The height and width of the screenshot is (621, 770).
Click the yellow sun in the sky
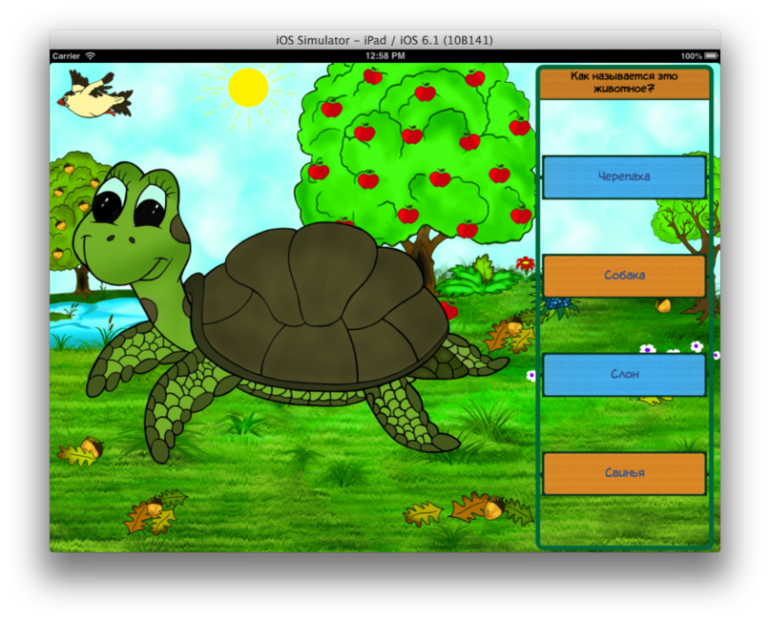click(x=248, y=88)
